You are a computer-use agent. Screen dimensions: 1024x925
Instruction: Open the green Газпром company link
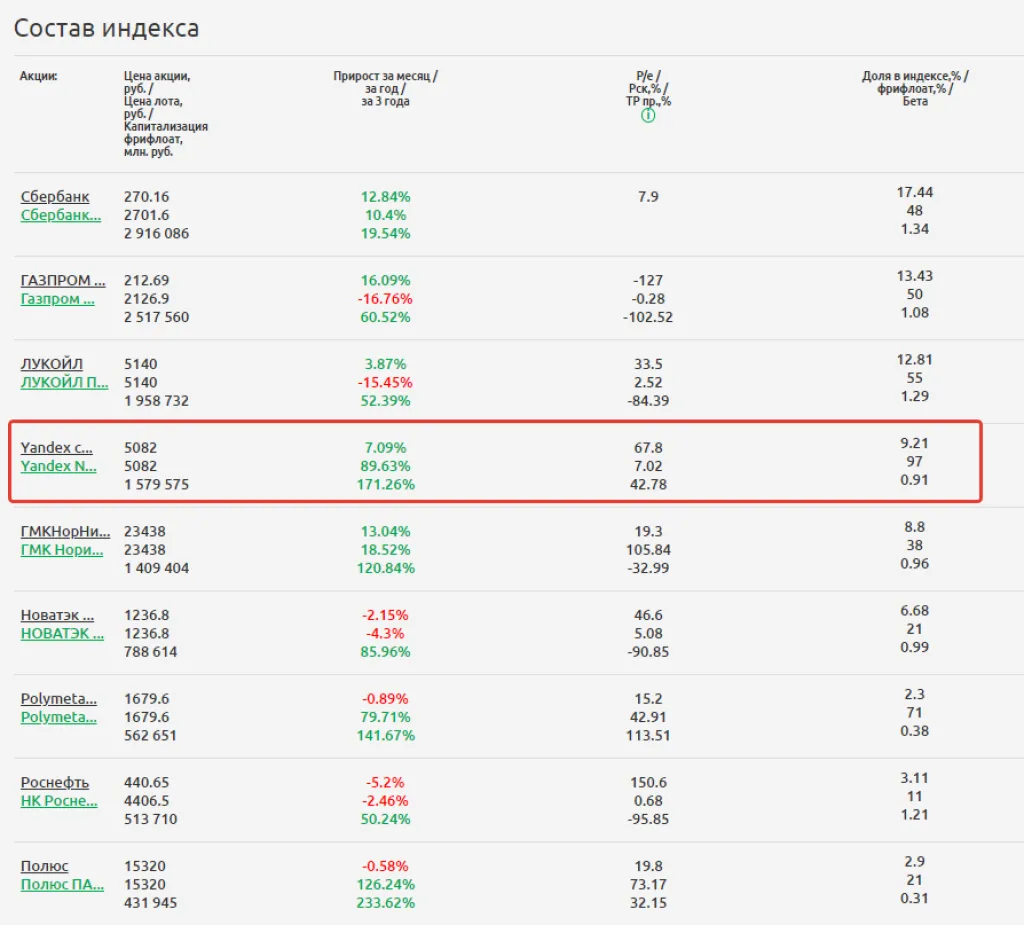(x=58, y=298)
